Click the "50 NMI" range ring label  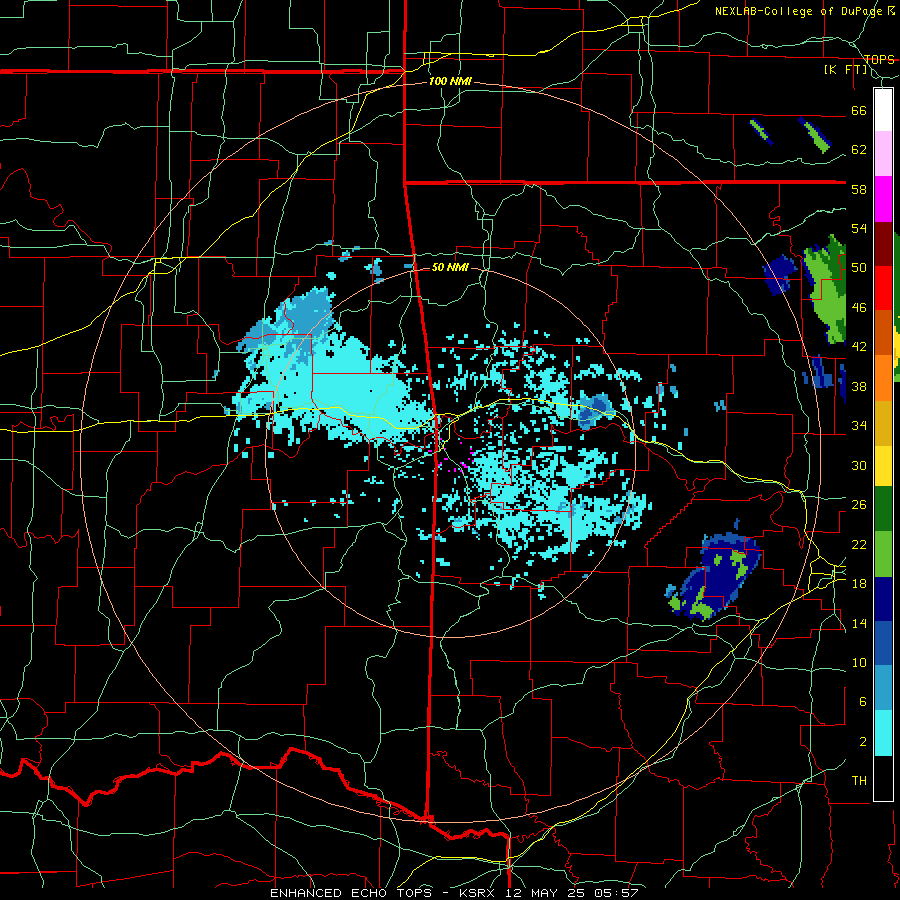point(450,267)
